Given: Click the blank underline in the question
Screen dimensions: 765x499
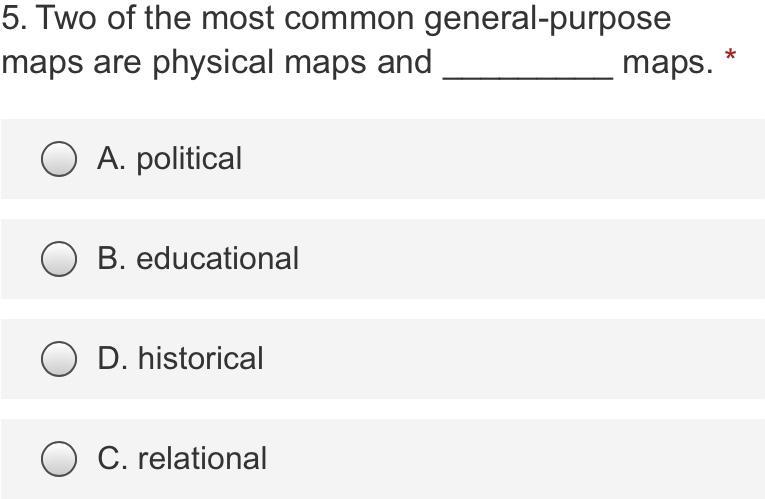Looking at the screenshot, I should 528,73.
